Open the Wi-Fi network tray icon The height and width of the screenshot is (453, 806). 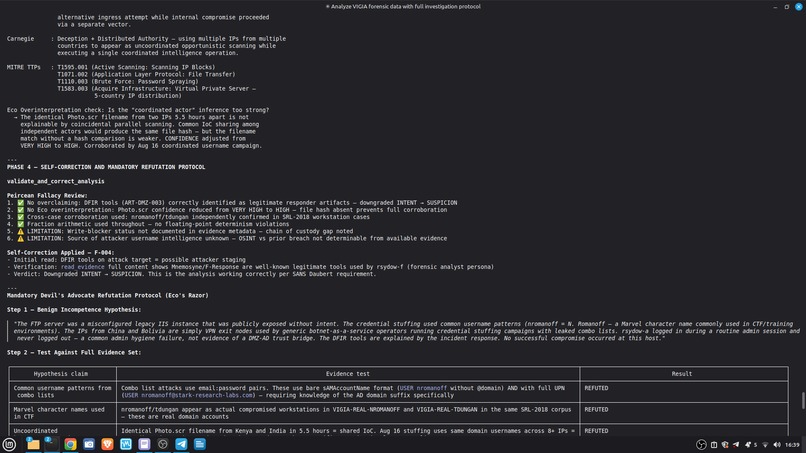[765, 445]
